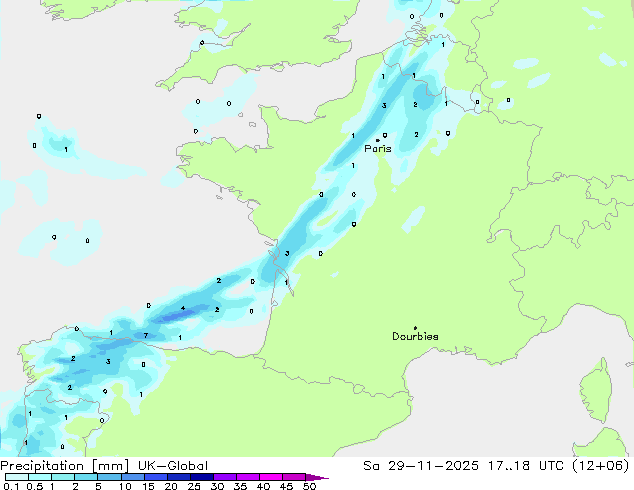The image size is (634, 490).
Task: Click the legend value '25'
Action: [x=194, y=486]
